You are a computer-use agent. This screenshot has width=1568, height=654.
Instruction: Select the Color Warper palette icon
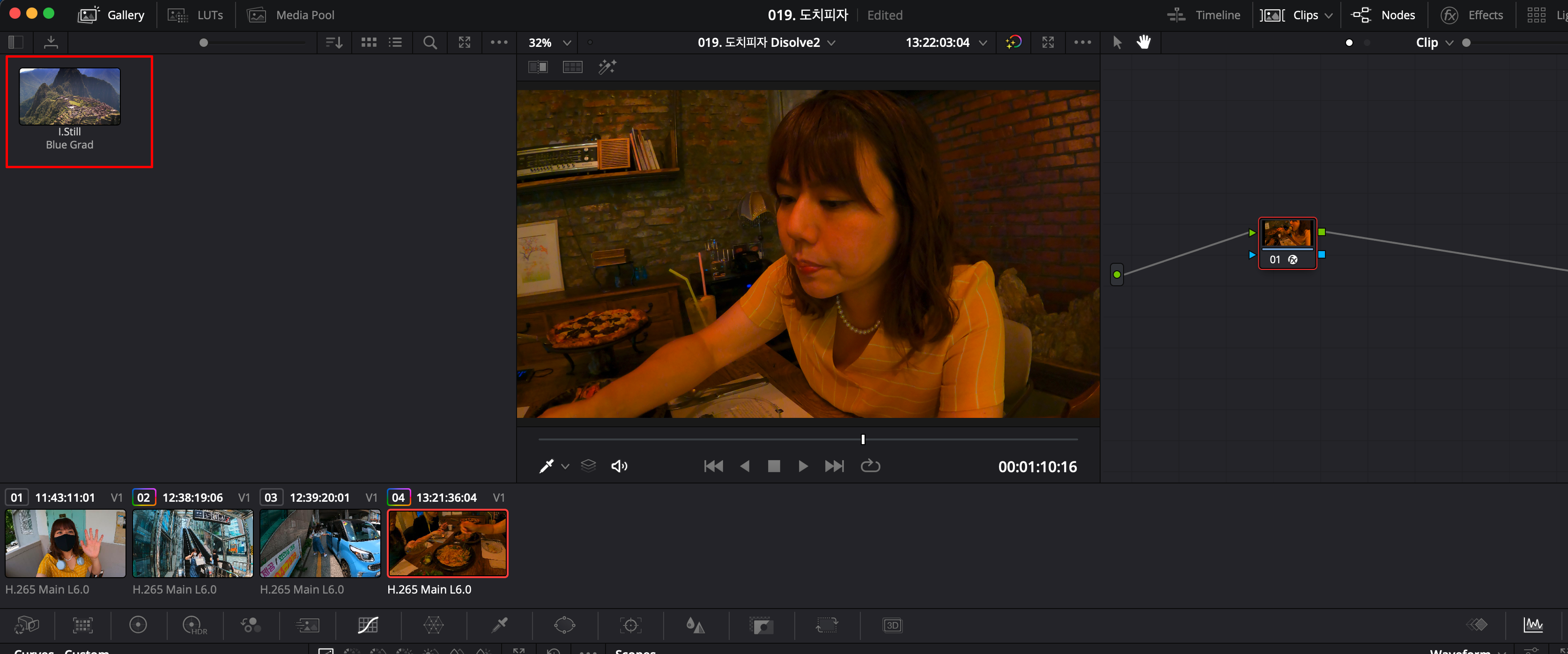(x=433, y=625)
